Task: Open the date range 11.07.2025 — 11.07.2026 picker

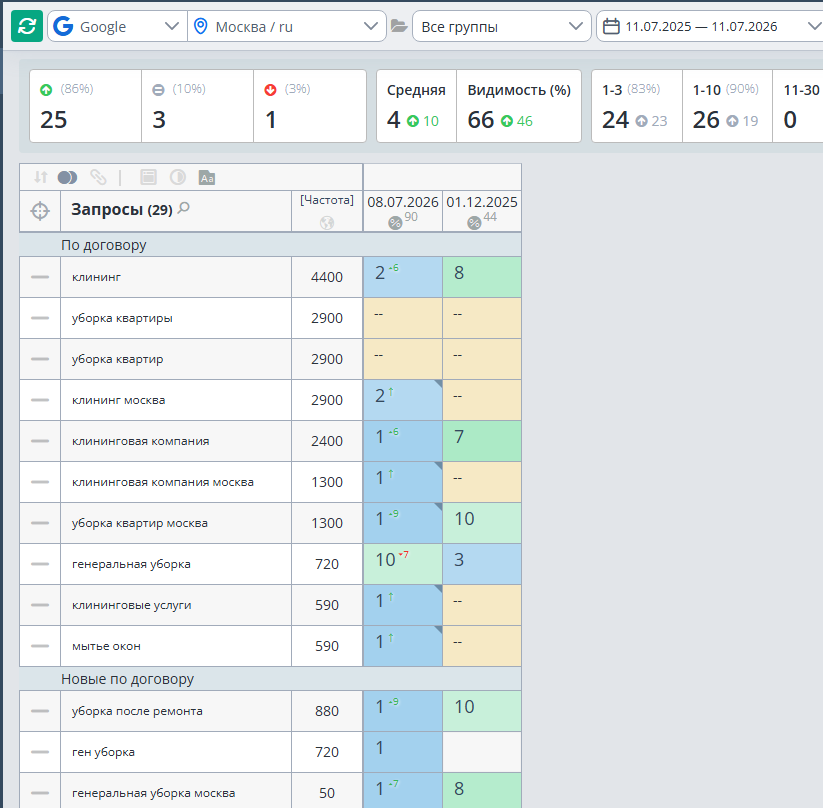Action: [x=710, y=26]
